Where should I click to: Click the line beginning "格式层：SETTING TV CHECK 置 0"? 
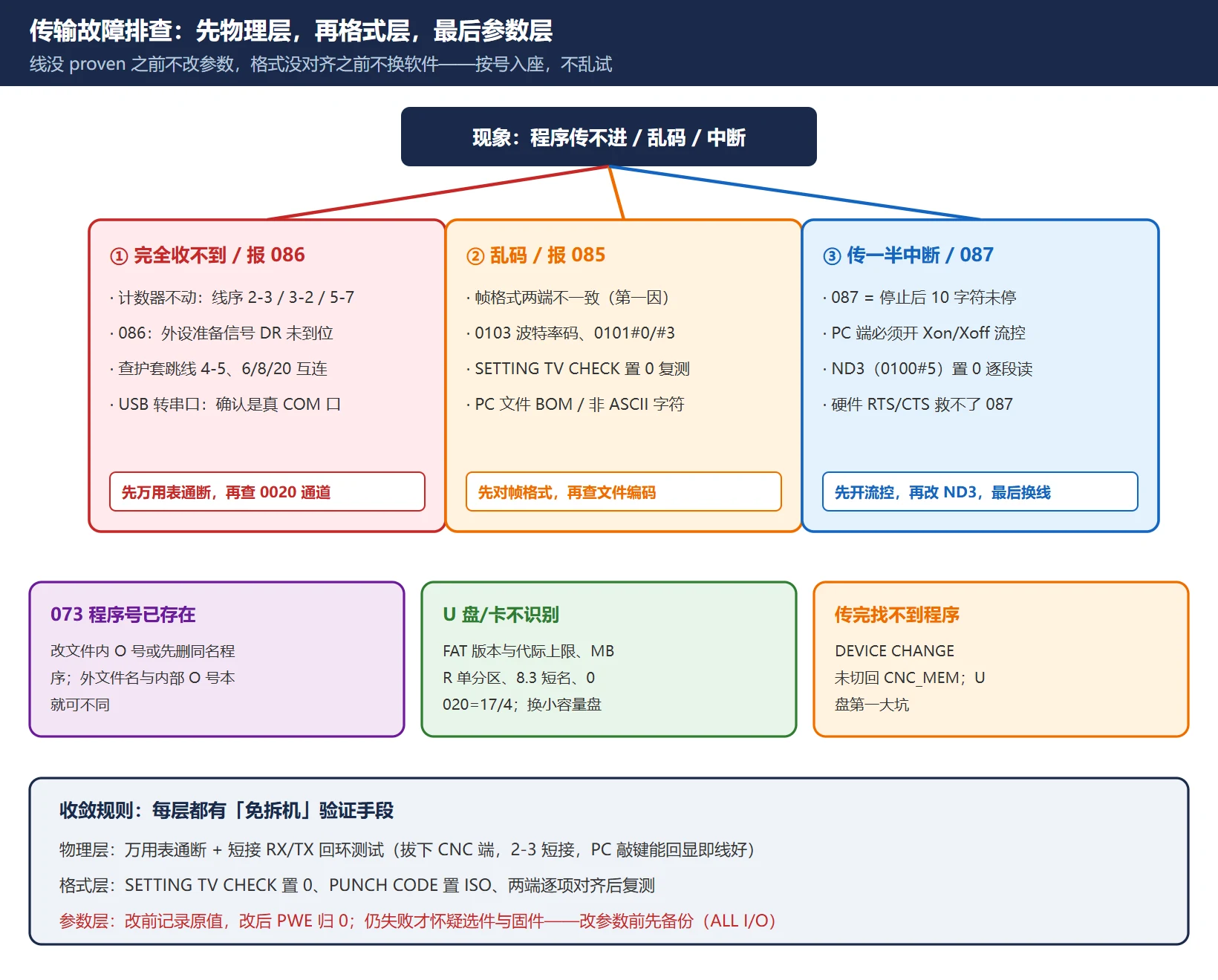tap(357, 886)
